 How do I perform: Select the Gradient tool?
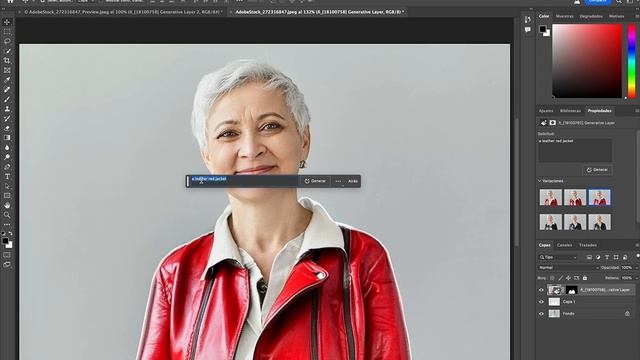tap(7, 138)
